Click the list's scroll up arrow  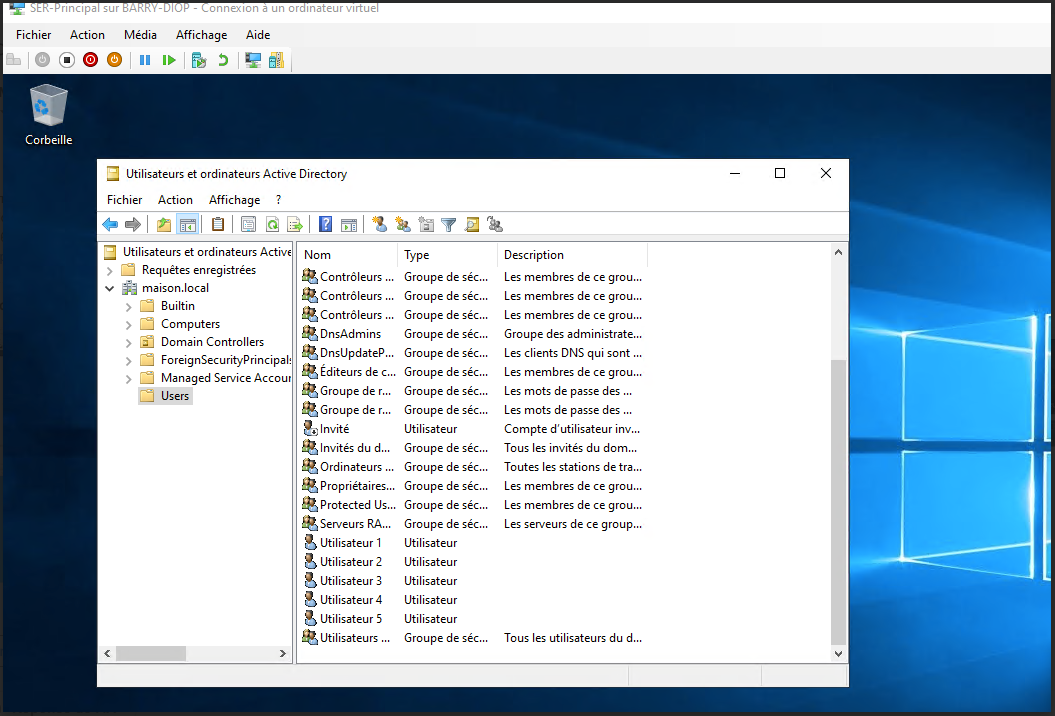[x=838, y=252]
